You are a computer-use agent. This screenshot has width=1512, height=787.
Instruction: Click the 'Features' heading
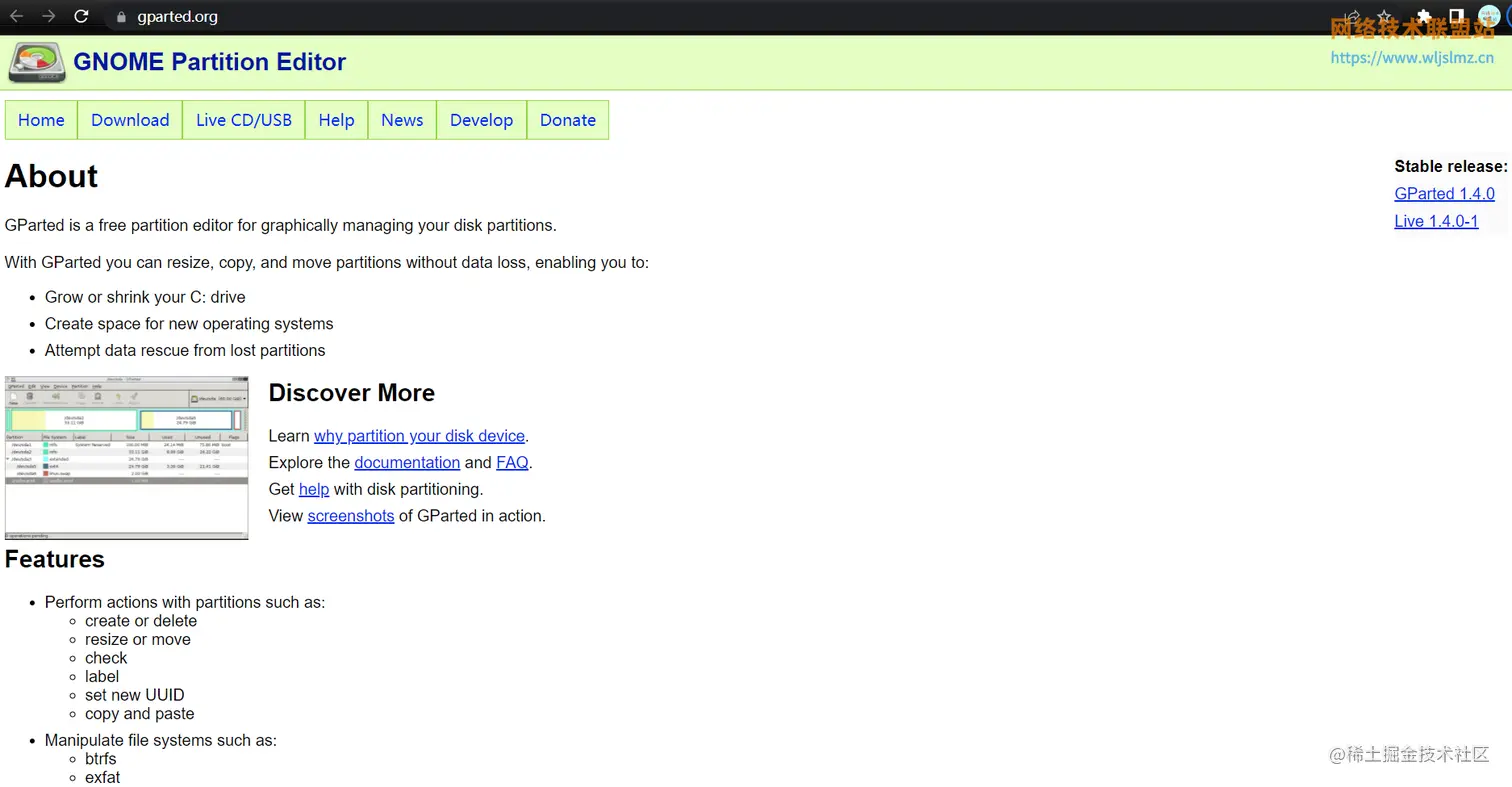click(x=55, y=559)
